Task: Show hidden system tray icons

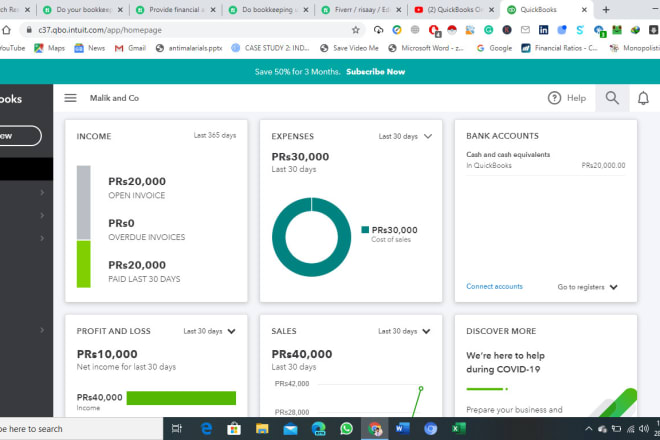Action: pos(588,429)
